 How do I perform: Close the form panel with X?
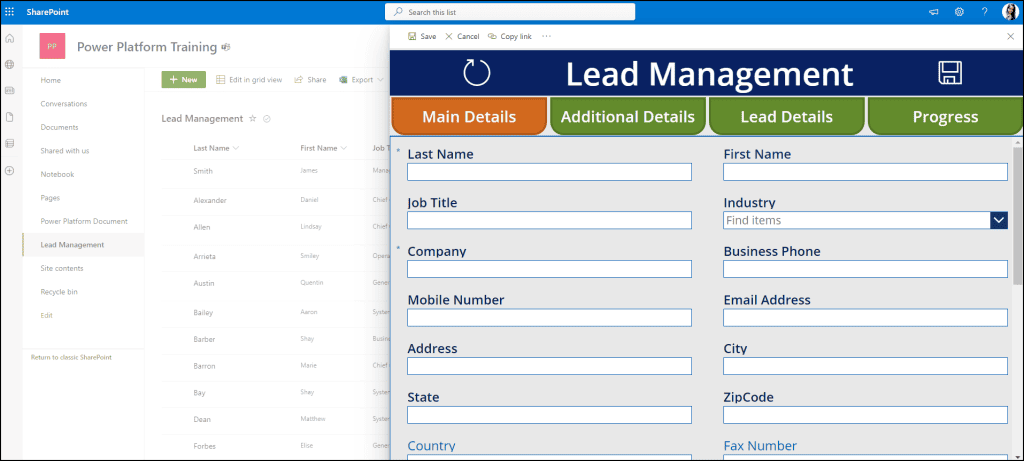[x=1010, y=37]
